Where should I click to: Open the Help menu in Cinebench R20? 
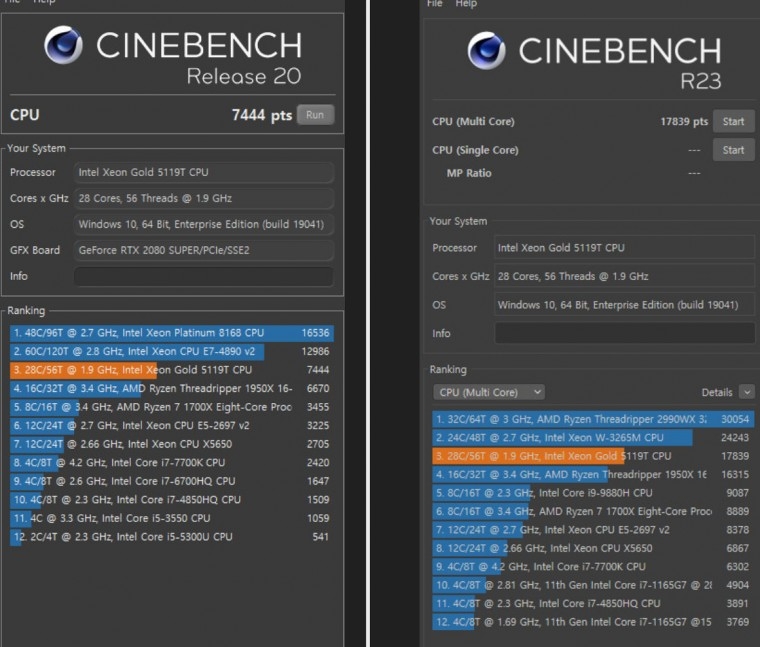pyautogui.click(x=44, y=1)
